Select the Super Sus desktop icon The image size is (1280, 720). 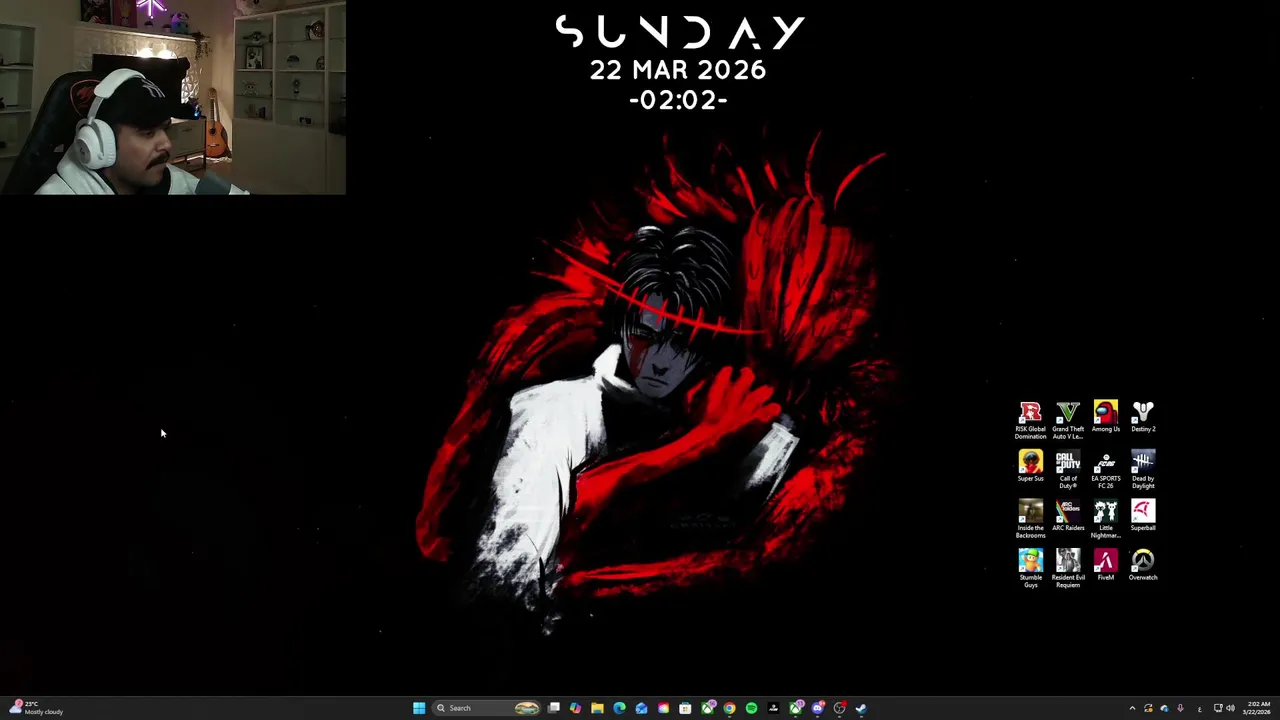[1030, 466]
